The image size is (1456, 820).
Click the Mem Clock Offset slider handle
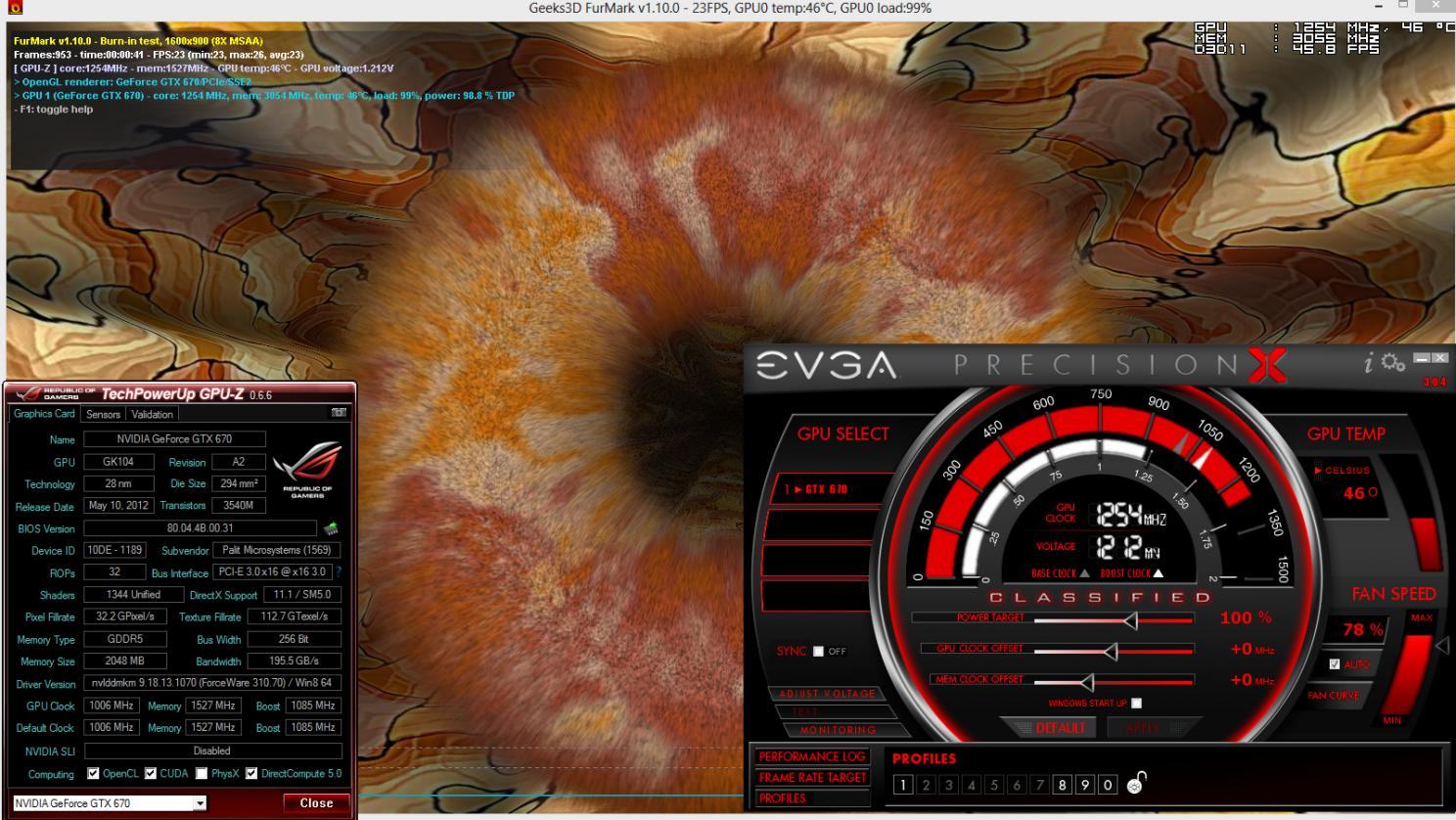[1087, 681]
